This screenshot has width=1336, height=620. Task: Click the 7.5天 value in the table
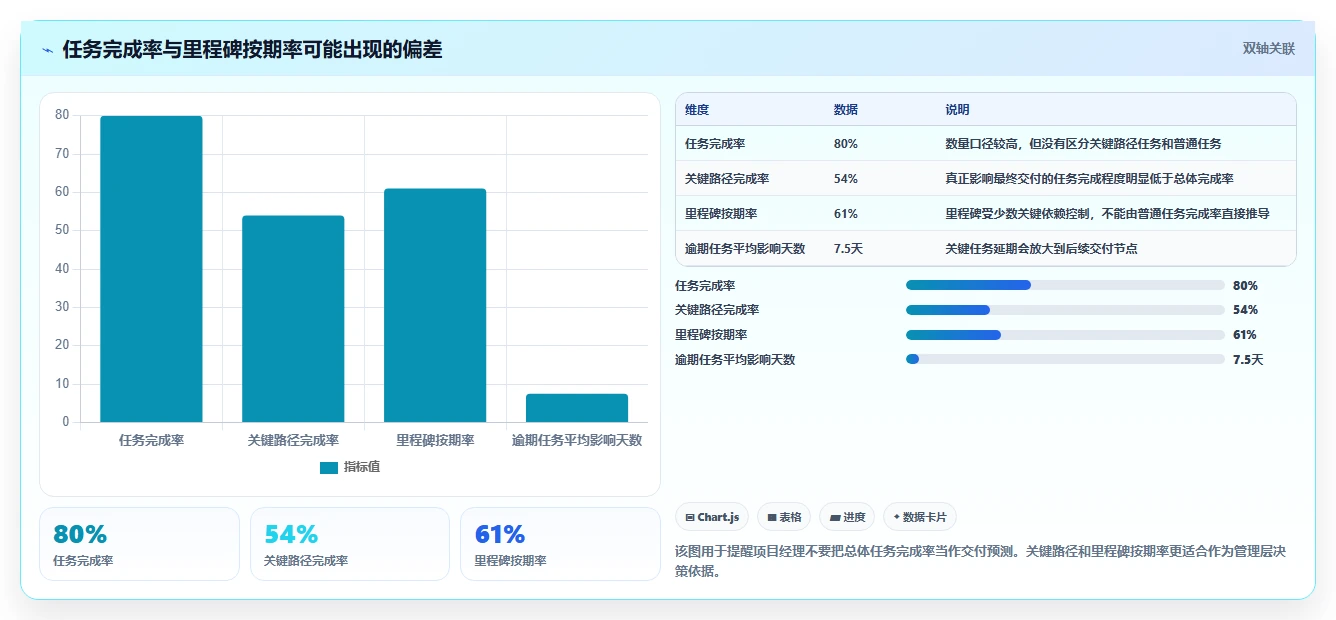click(848, 249)
